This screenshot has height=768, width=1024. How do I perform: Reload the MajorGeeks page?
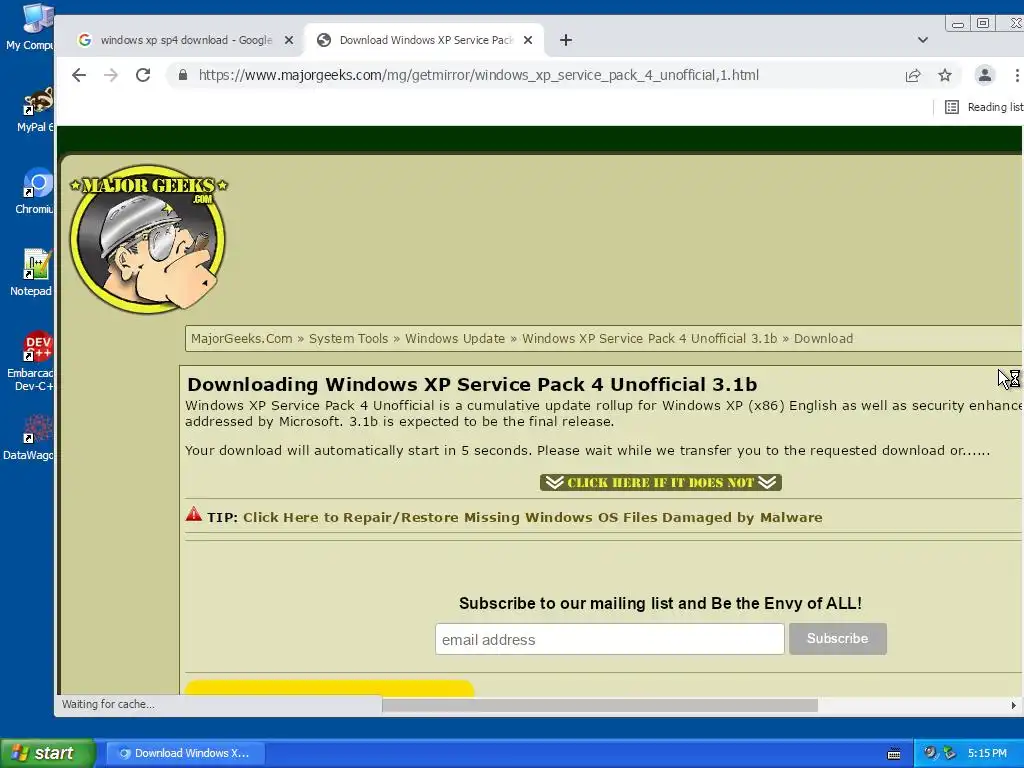click(143, 75)
